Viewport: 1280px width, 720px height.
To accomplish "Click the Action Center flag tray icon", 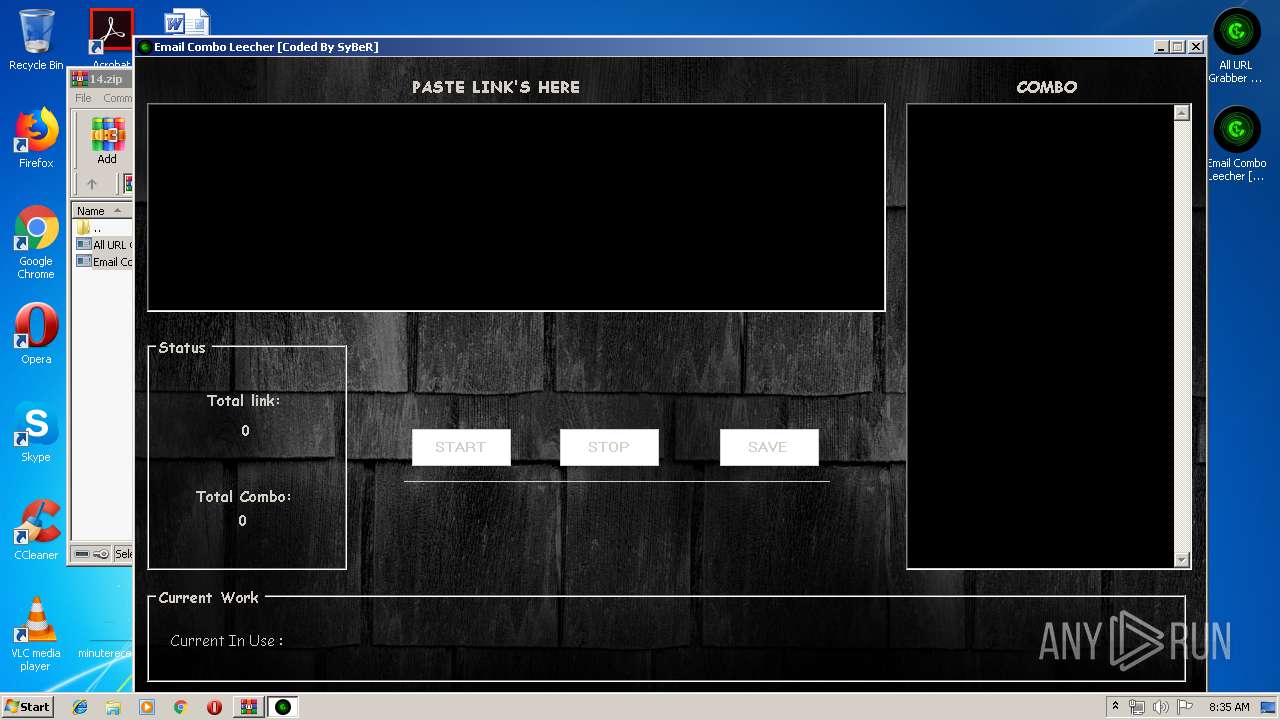I will coord(1185,707).
